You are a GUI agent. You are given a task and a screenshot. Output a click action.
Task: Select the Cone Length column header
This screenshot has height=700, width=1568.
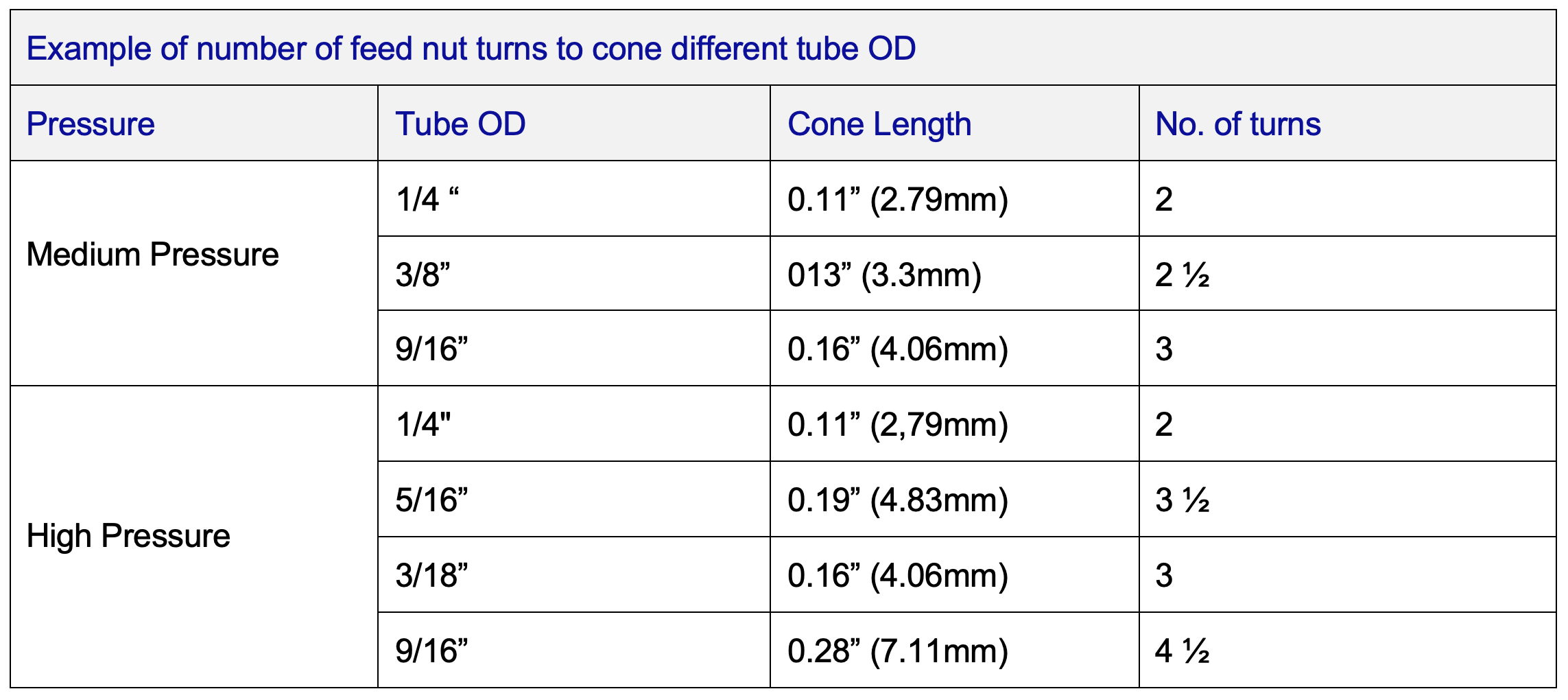pos(879,124)
